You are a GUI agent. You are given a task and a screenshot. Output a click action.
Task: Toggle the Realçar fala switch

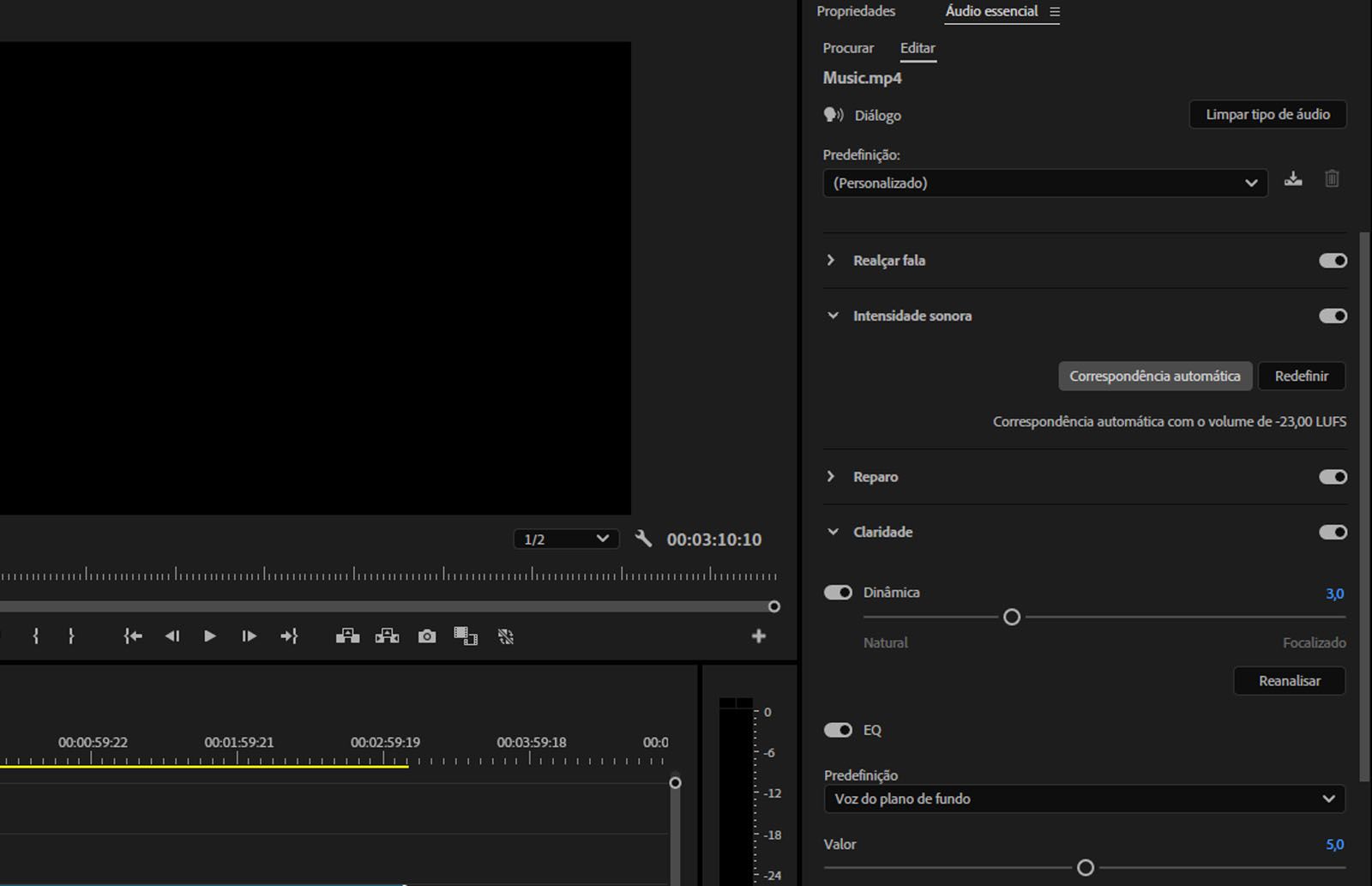(x=1333, y=261)
